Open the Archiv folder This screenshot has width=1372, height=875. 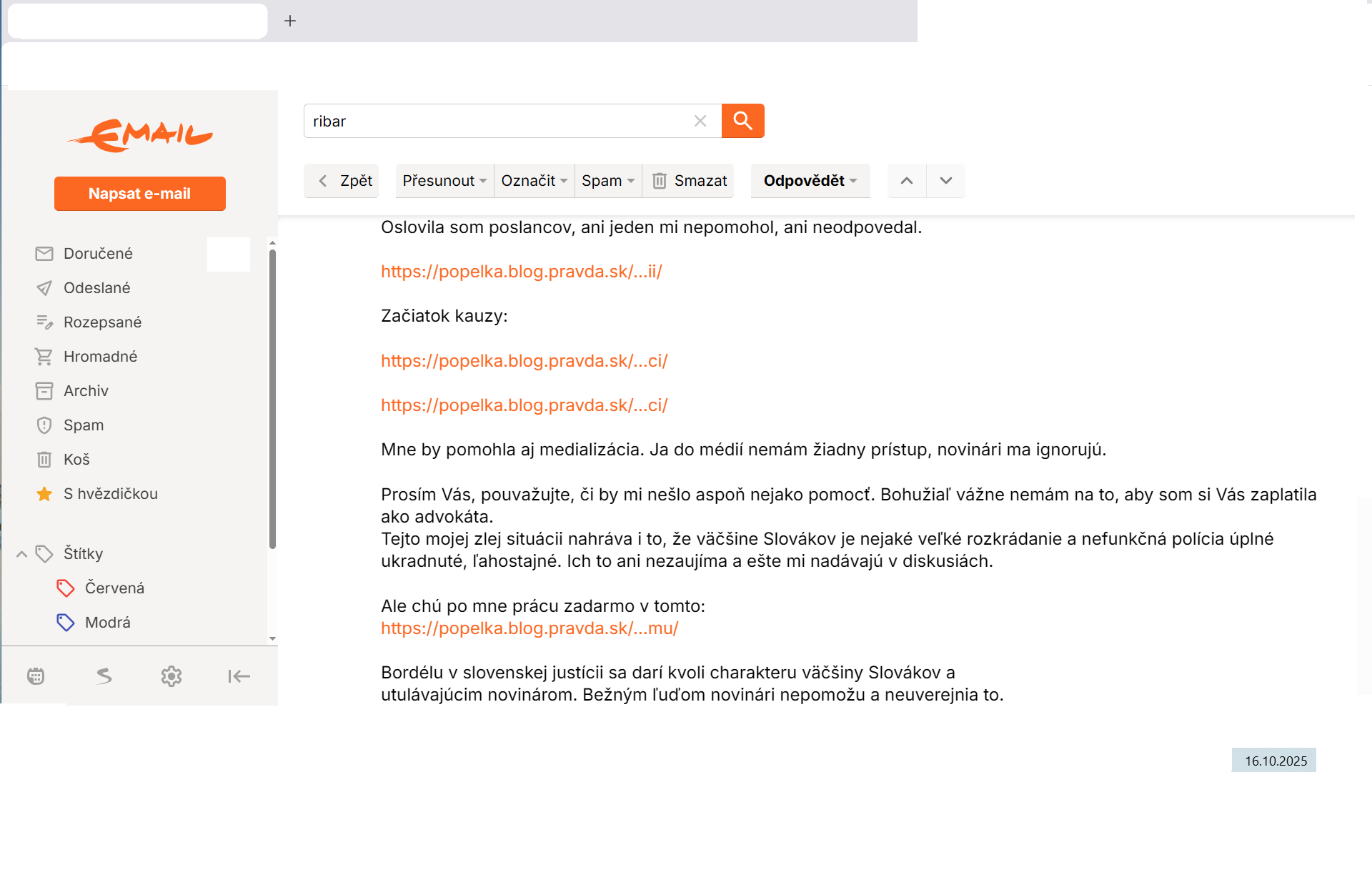[86, 391]
